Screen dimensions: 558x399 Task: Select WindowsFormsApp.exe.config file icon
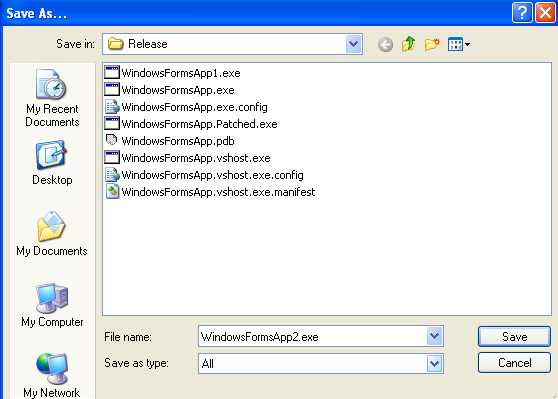[x=112, y=106]
